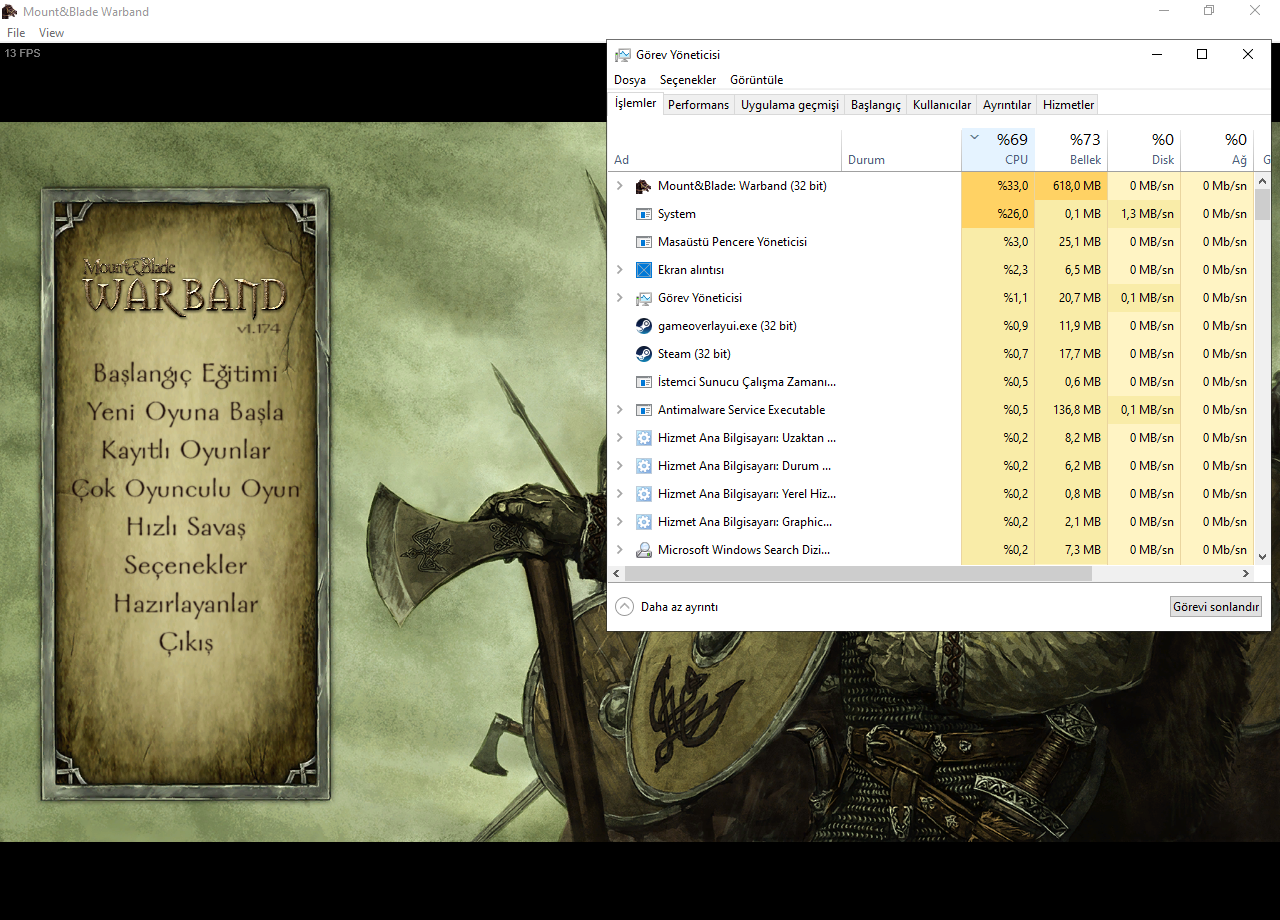
Task: Click the gameoverlayui.exe Steam icon
Action: (x=644, y=326)
